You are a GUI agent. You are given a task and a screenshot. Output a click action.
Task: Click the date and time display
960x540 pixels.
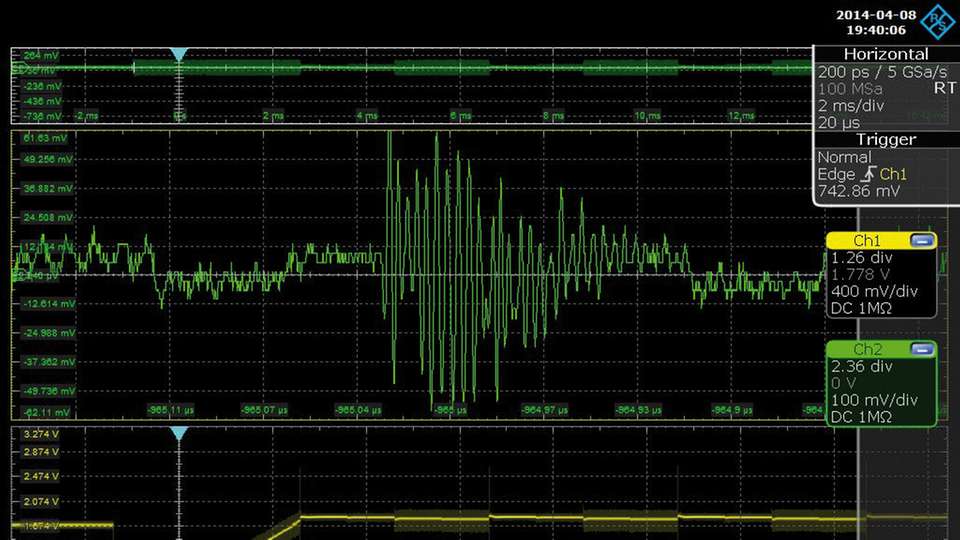click(x=876, y=22)
